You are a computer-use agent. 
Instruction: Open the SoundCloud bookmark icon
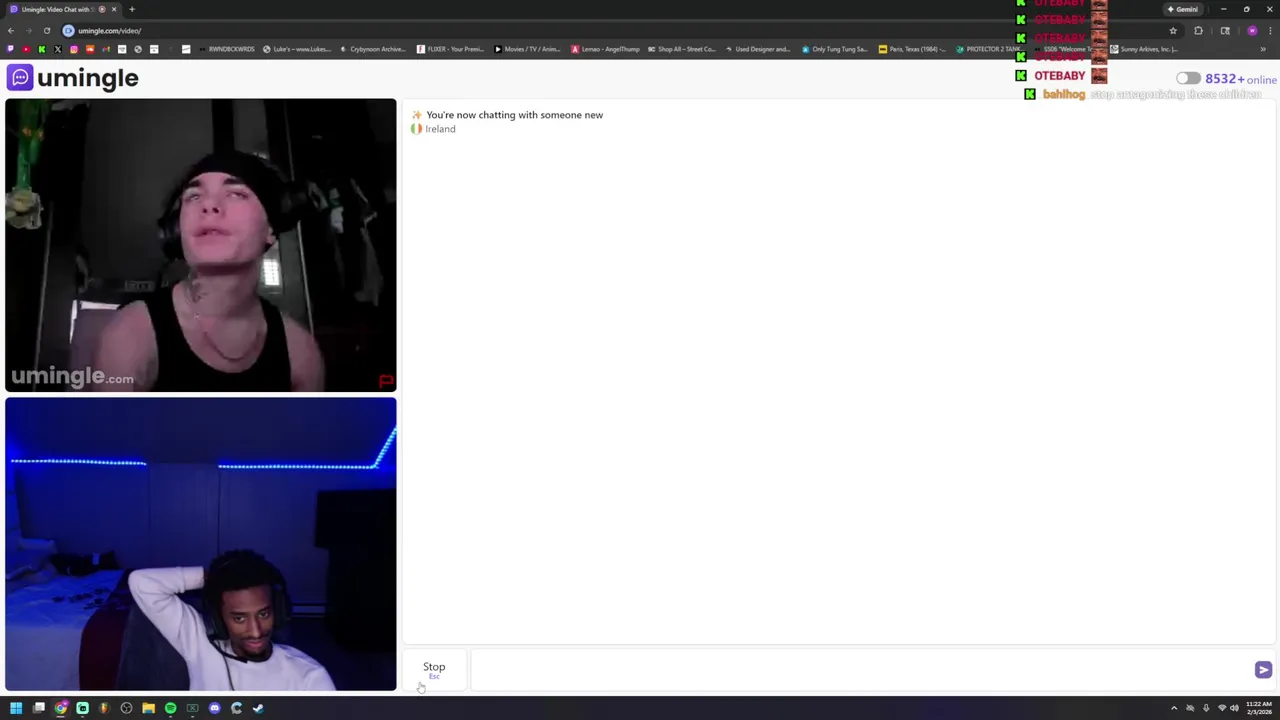(90, 49)
